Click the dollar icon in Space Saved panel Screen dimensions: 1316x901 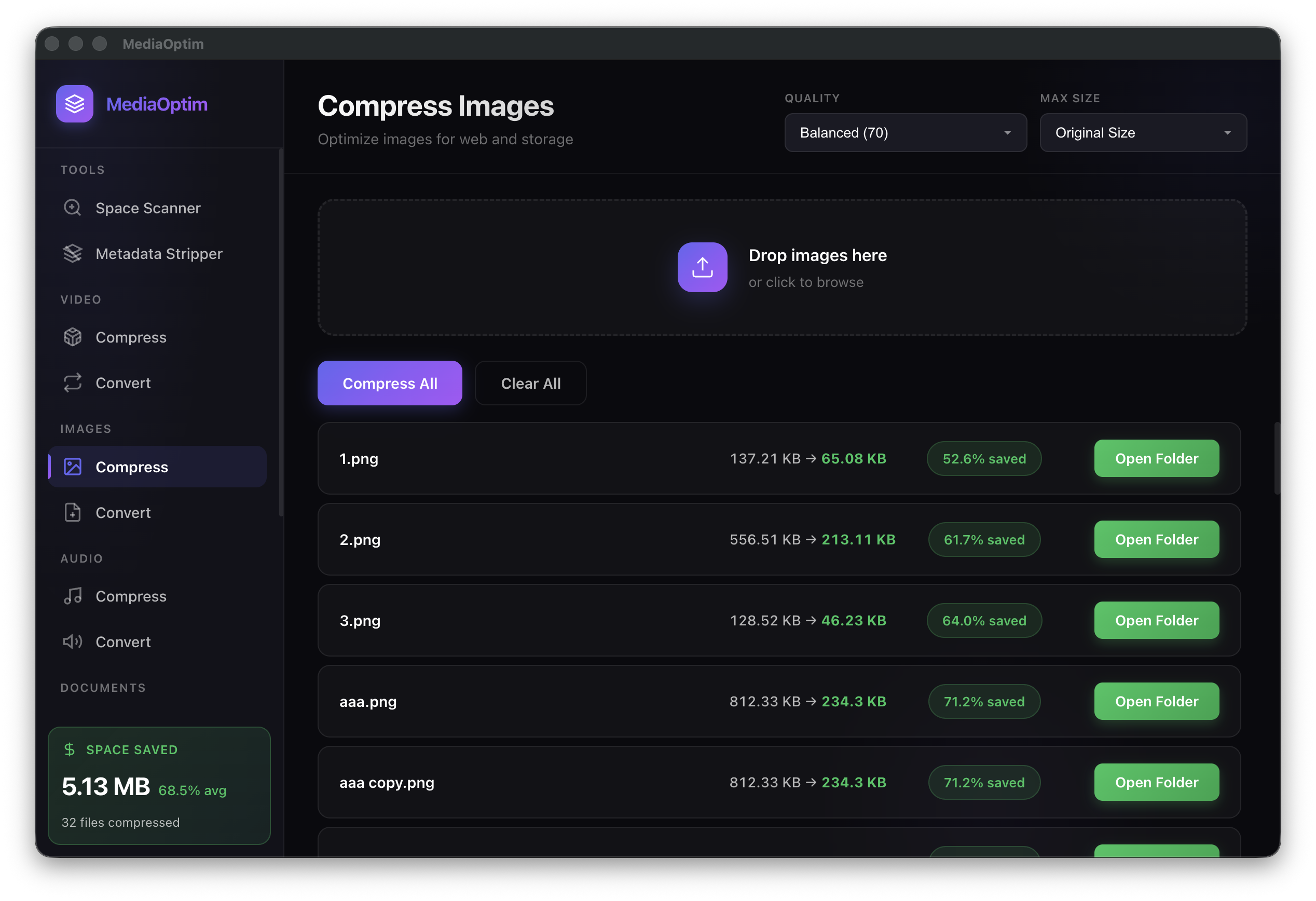coord(69,749)
